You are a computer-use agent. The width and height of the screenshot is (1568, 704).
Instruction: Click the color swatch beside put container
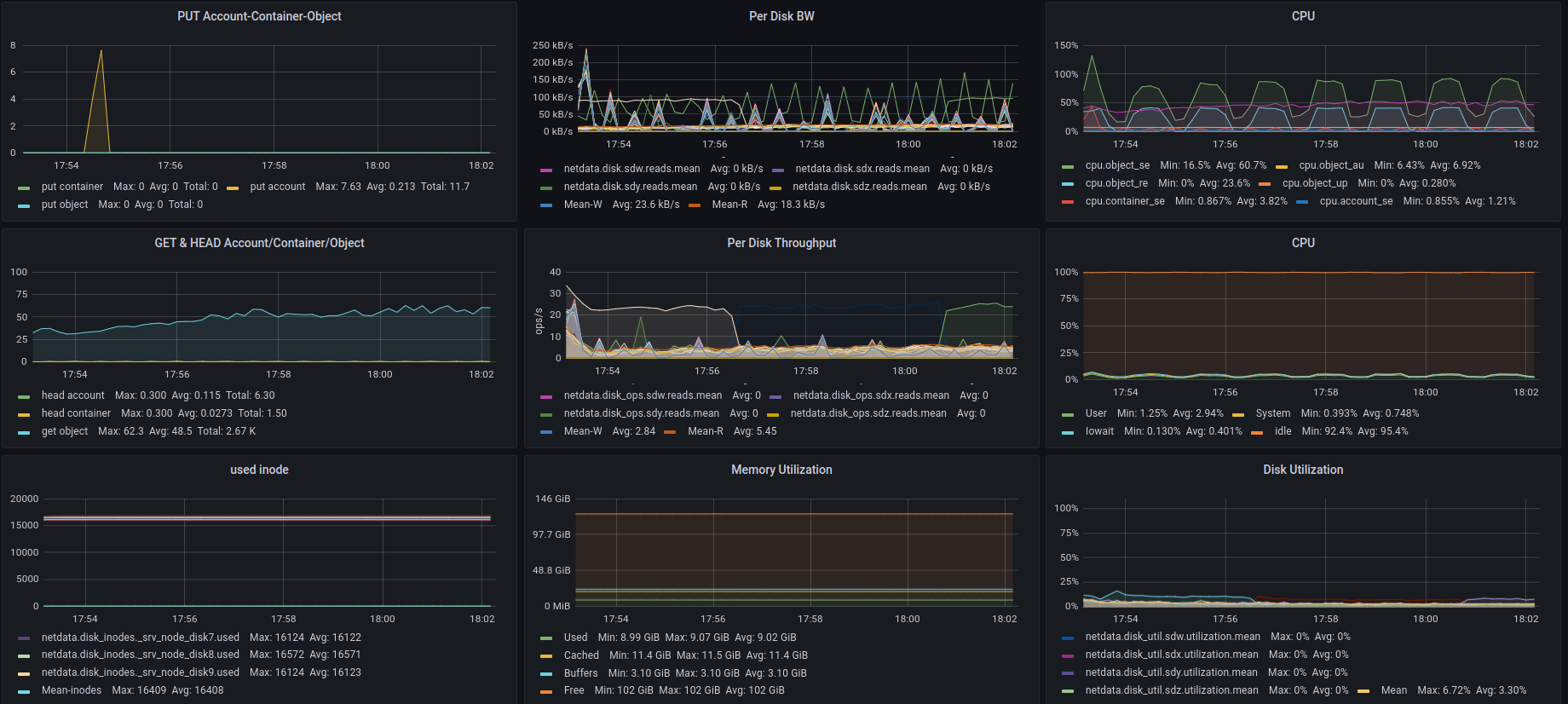(x=24, y=188)
